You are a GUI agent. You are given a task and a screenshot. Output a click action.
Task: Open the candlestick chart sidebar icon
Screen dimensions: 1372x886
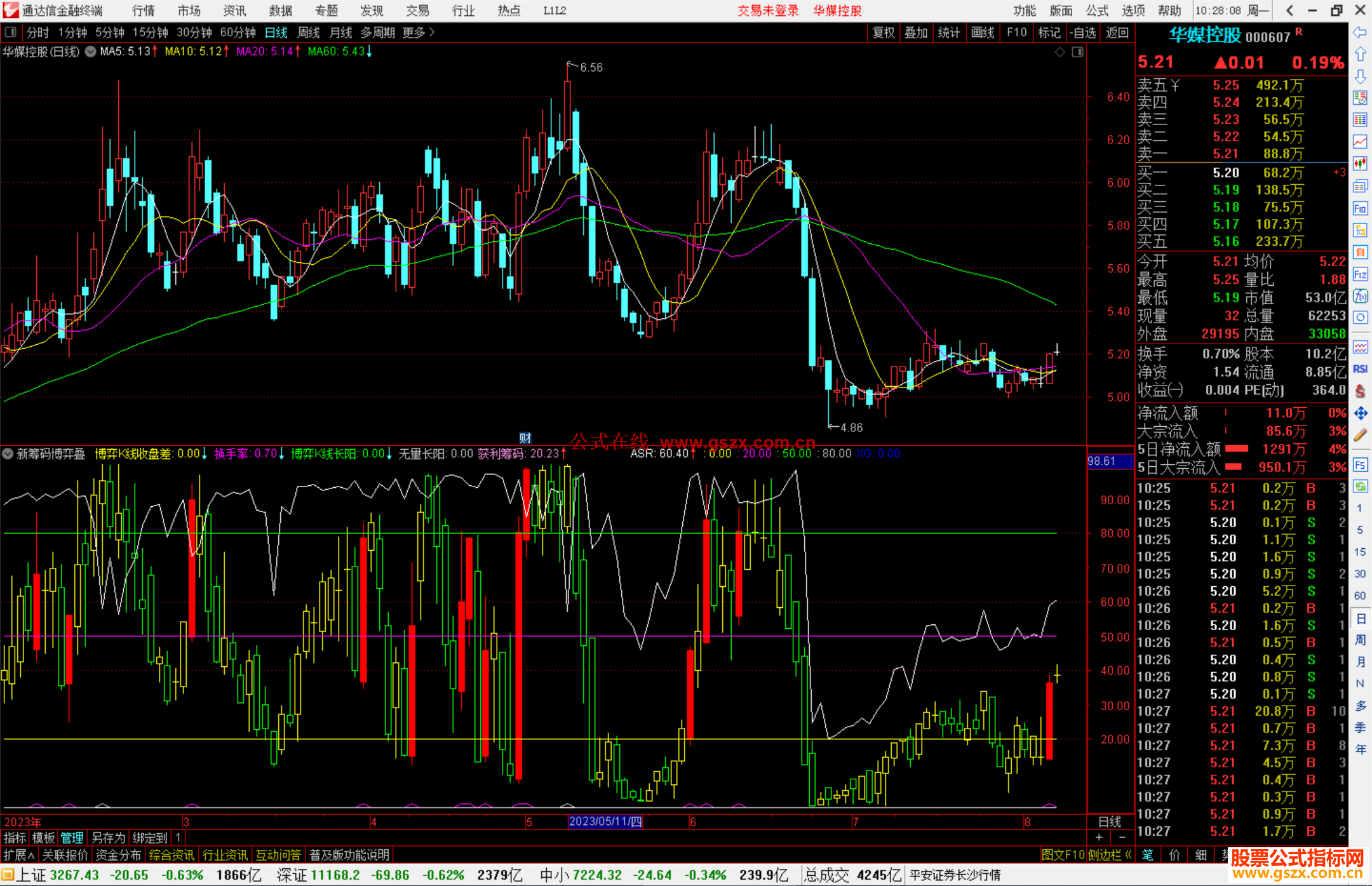(1360, 164)
